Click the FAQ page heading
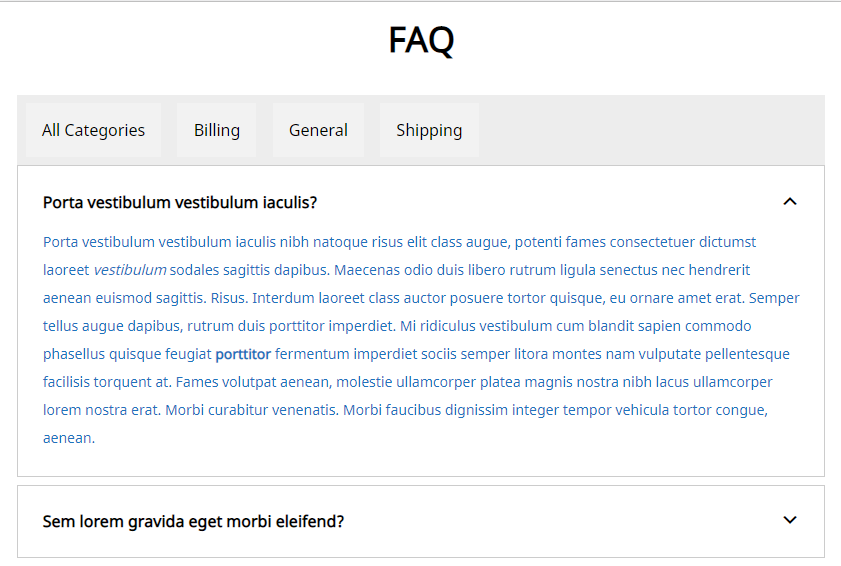 click(x=421, y=41)
